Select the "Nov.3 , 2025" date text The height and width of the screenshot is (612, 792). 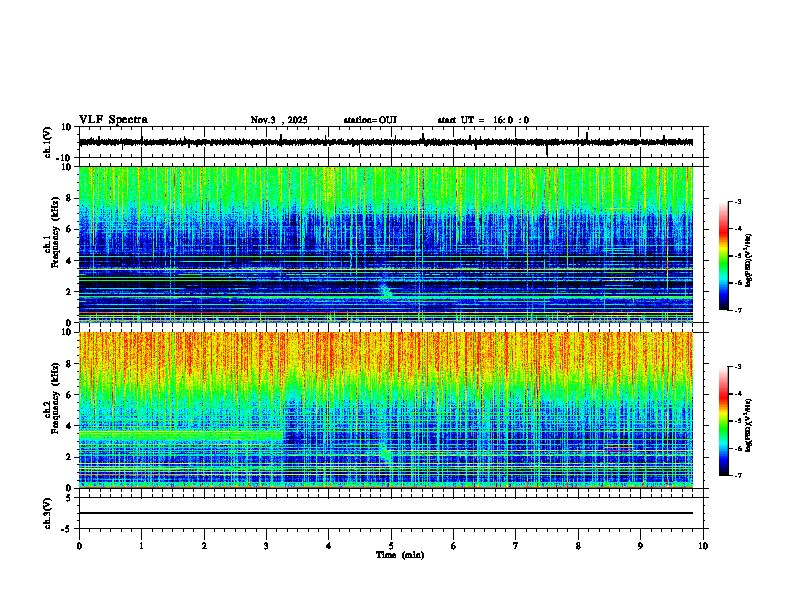click(279, 120)
